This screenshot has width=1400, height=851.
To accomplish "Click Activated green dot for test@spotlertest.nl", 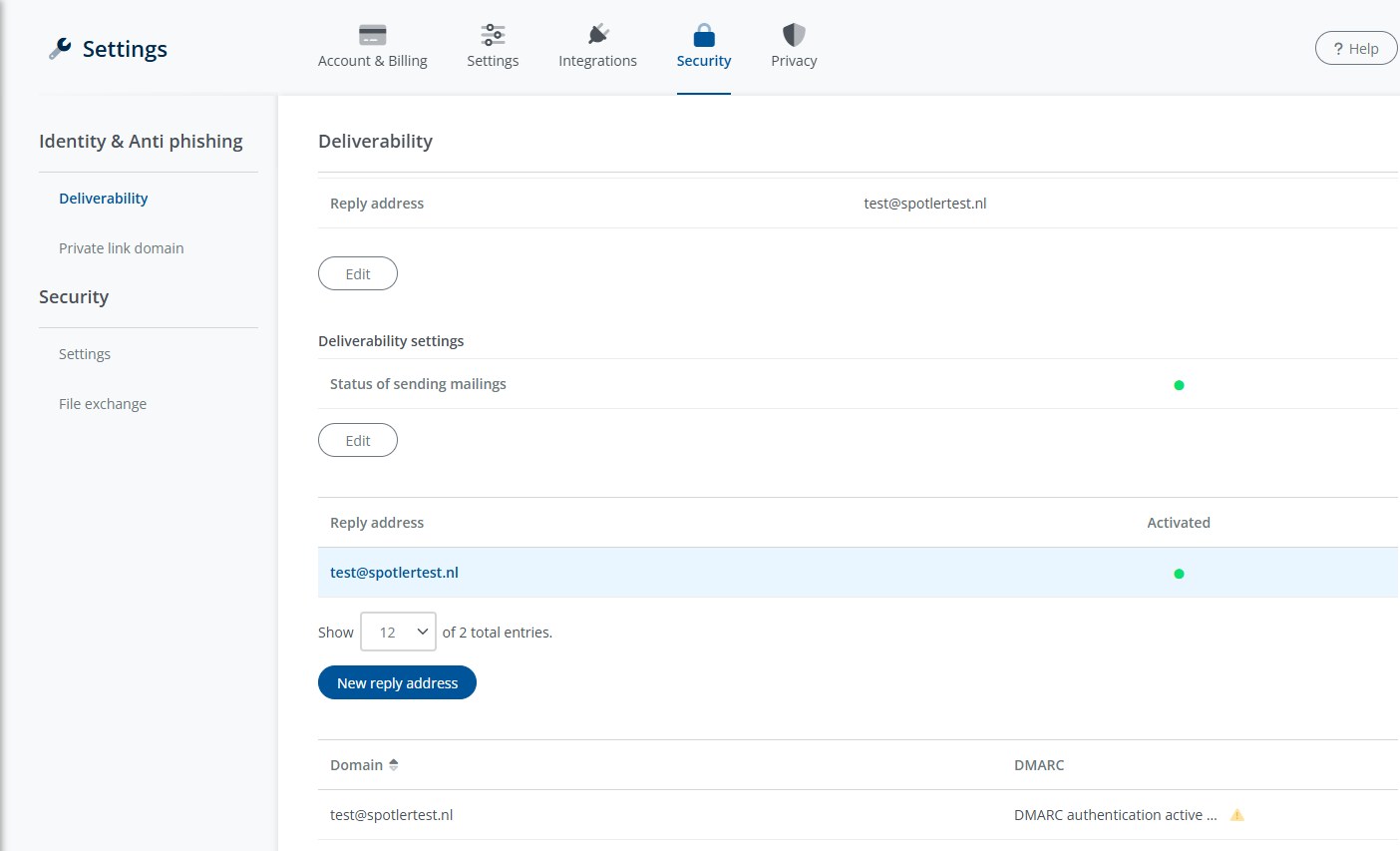I will click(x=1179, y=574).
